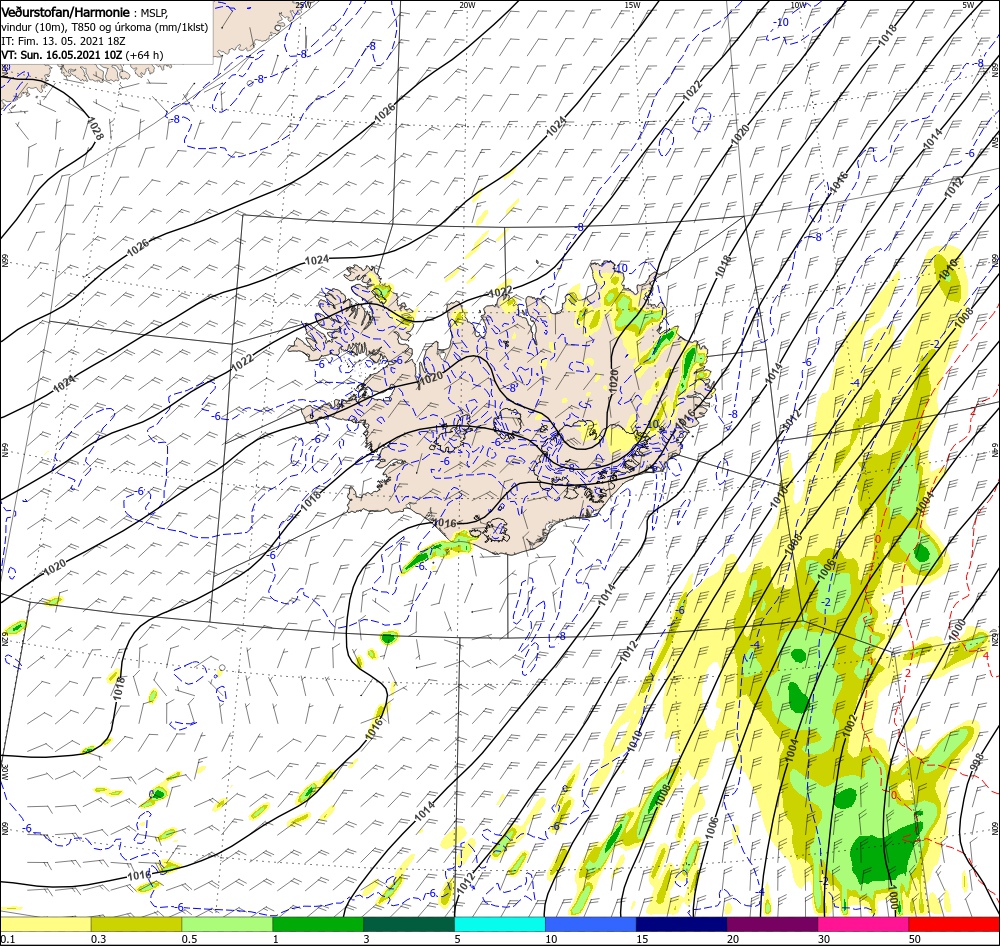The height and width of the screenshot is (946, 1000).
Task: Click the 10W longitude label
Action: pyautogui.click(x=798, y=5)
